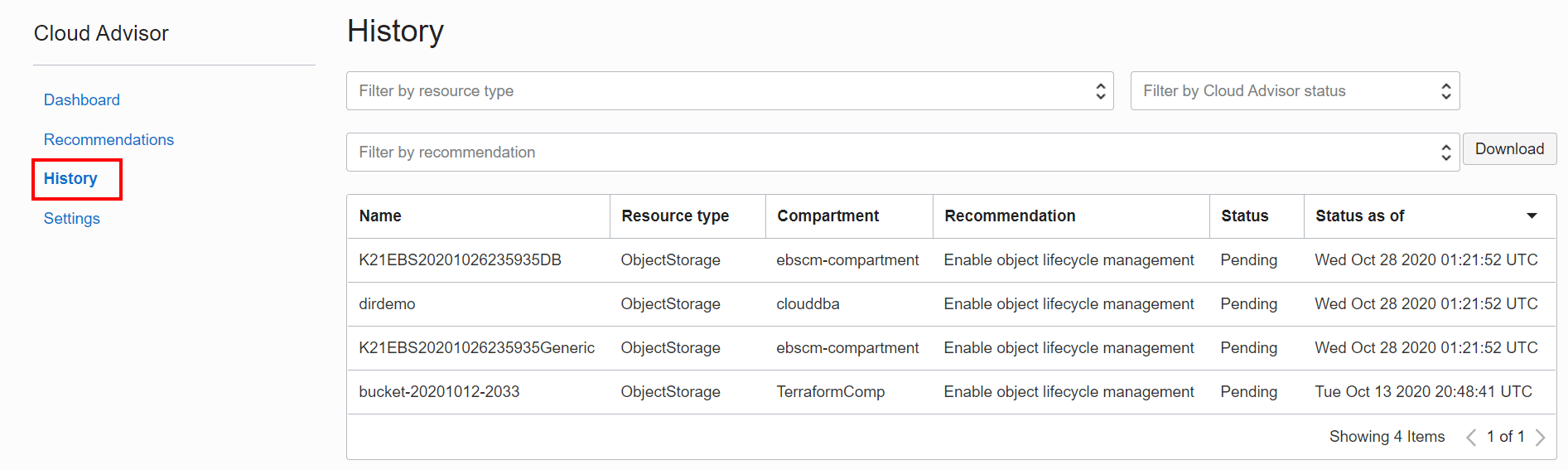Image resolution: width=1568 pixels, height=470 pixels.
Task: Expand the Filter by recommendation dropdown
Action: (x=902, y=153)
